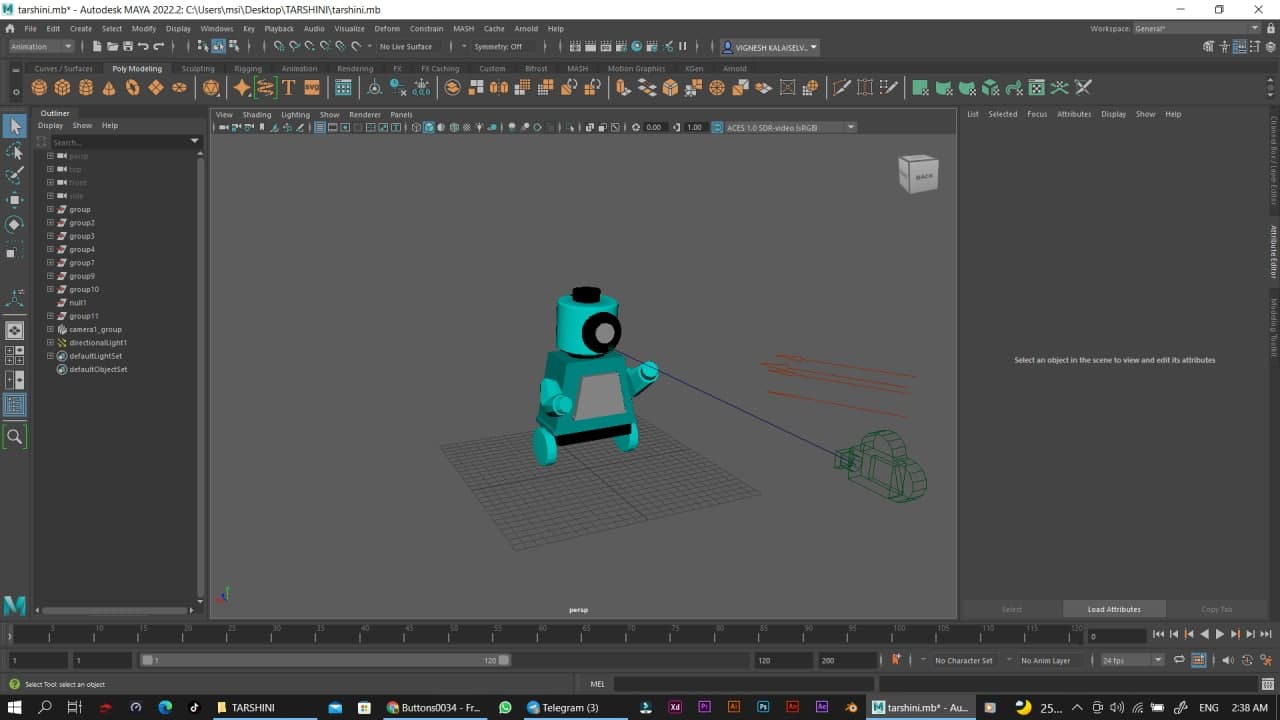1280x720 pixels.
Task: Open the Animation menu set dropdown
Action: (x=41, y=46)
